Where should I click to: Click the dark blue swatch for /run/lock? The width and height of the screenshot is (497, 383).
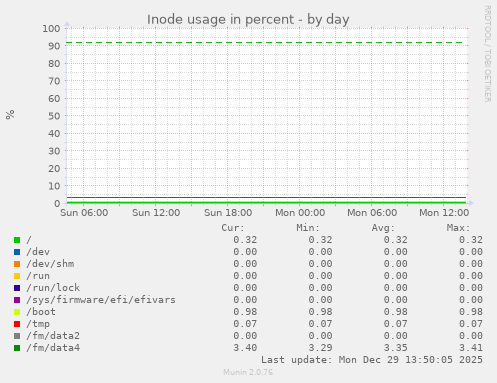17,288
